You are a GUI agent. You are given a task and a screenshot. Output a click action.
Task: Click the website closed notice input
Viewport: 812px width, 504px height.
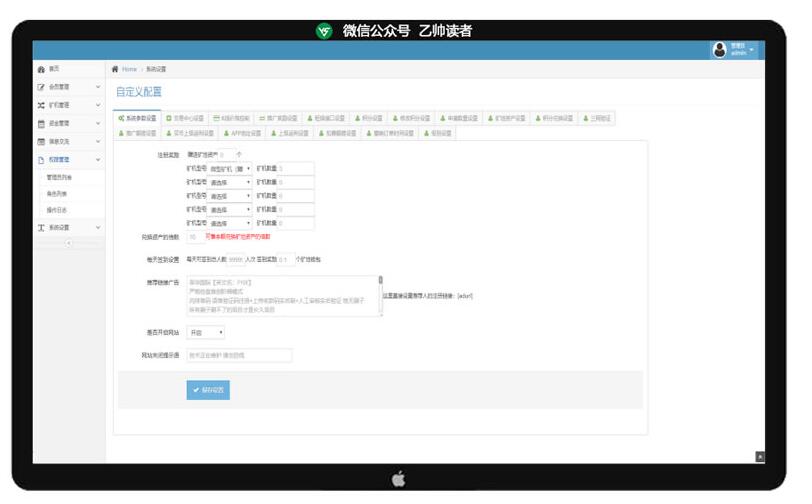tap(239, 355)
